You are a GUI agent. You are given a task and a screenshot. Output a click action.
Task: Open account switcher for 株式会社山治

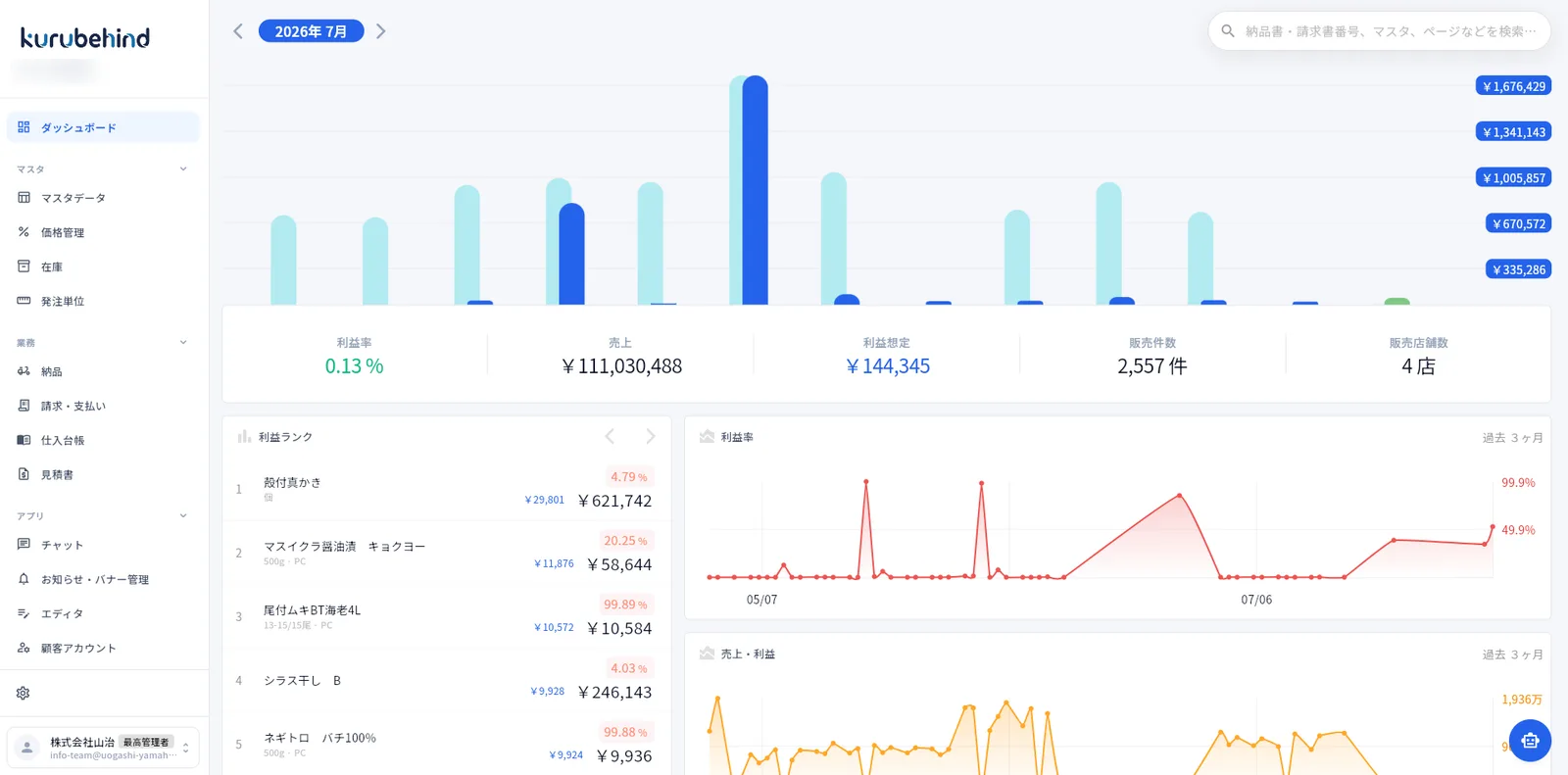103,748
